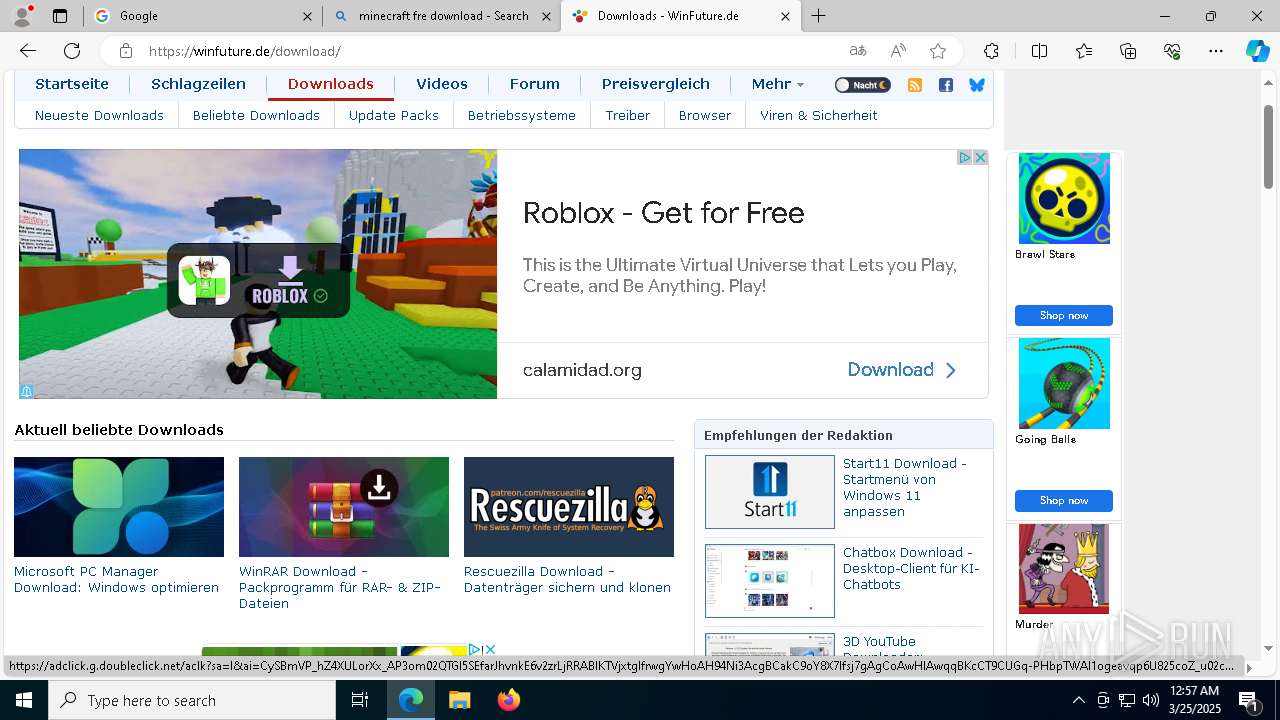Open Update Packs category
The image size is (1280, 720).
(x=394, y=115)
